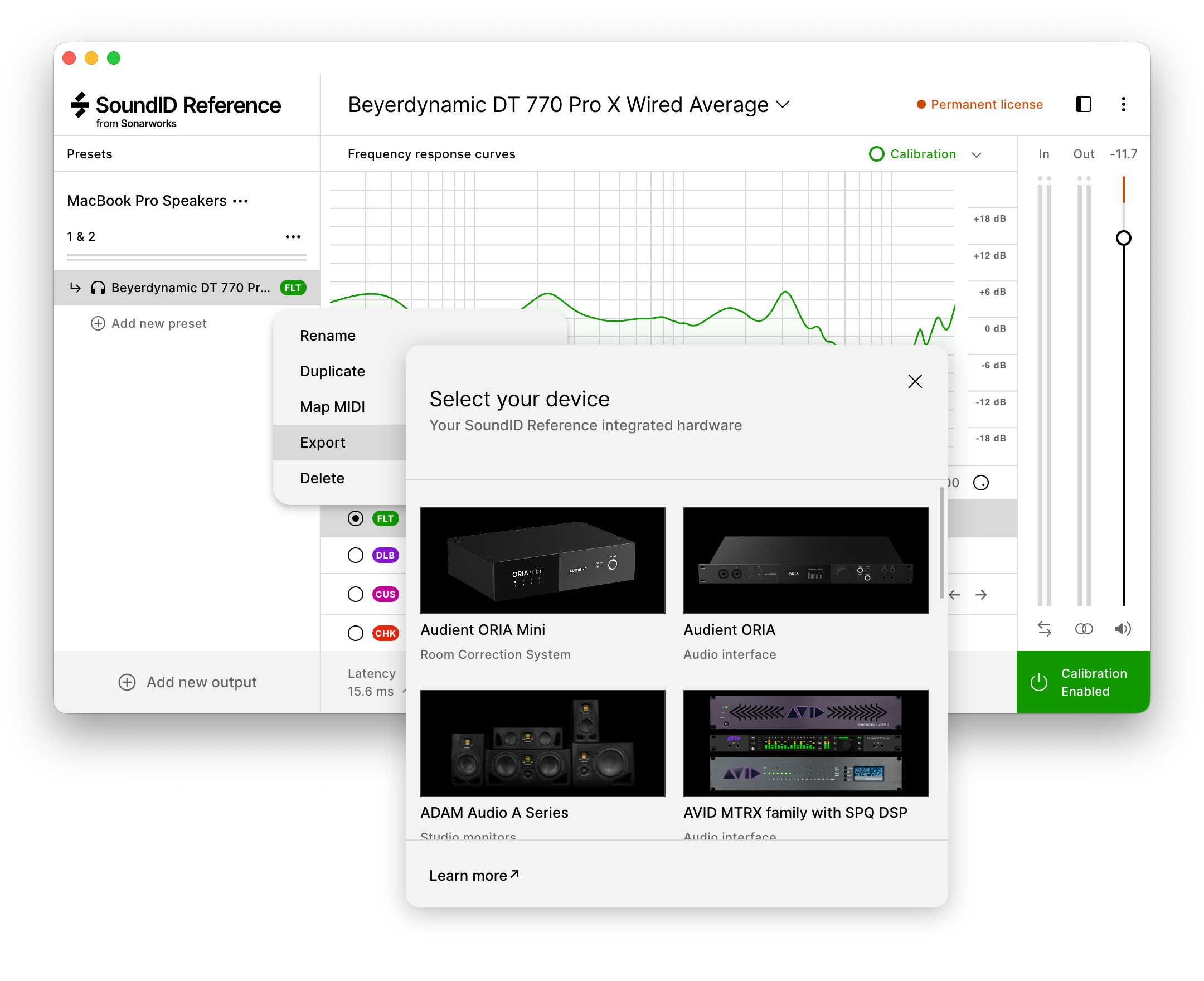
Task: Choose Delete from the context menu
Action: coord(322,478)
